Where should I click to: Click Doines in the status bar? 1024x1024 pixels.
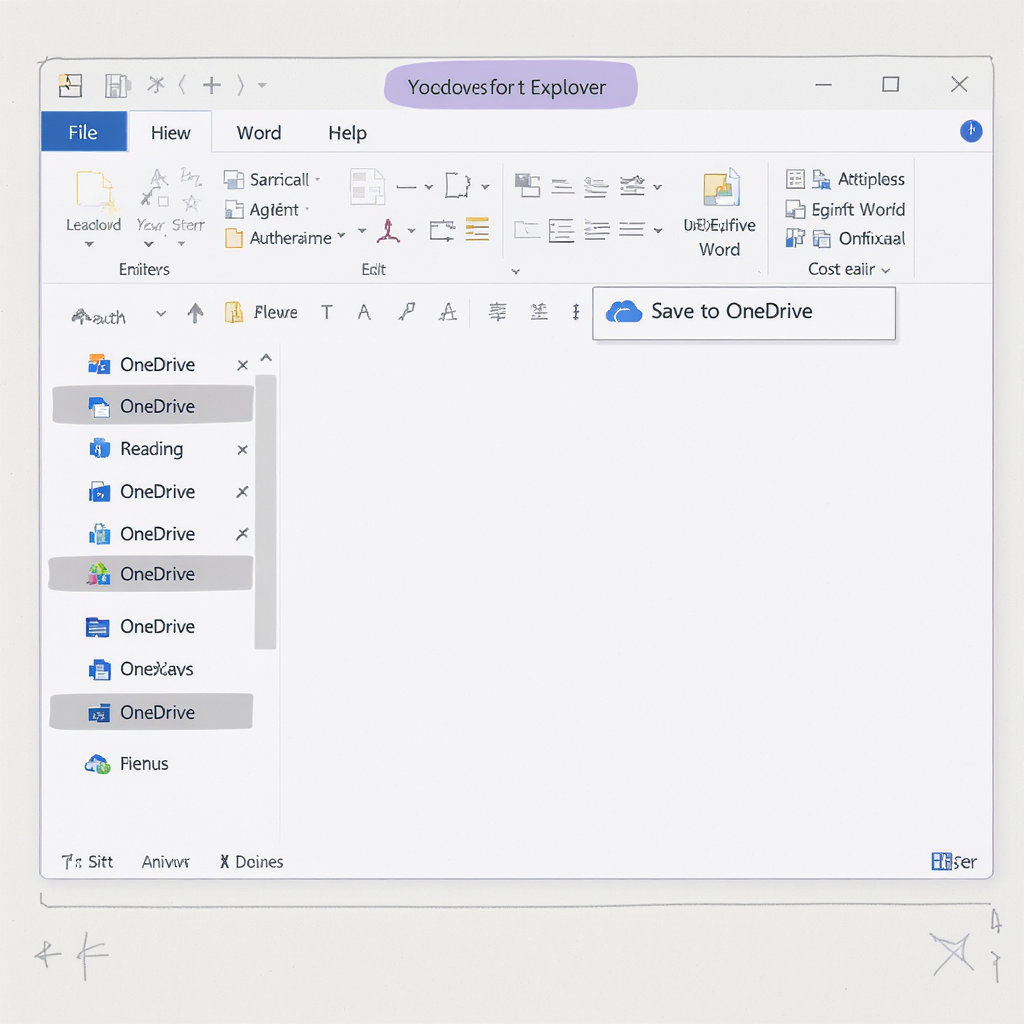point(259,862)
